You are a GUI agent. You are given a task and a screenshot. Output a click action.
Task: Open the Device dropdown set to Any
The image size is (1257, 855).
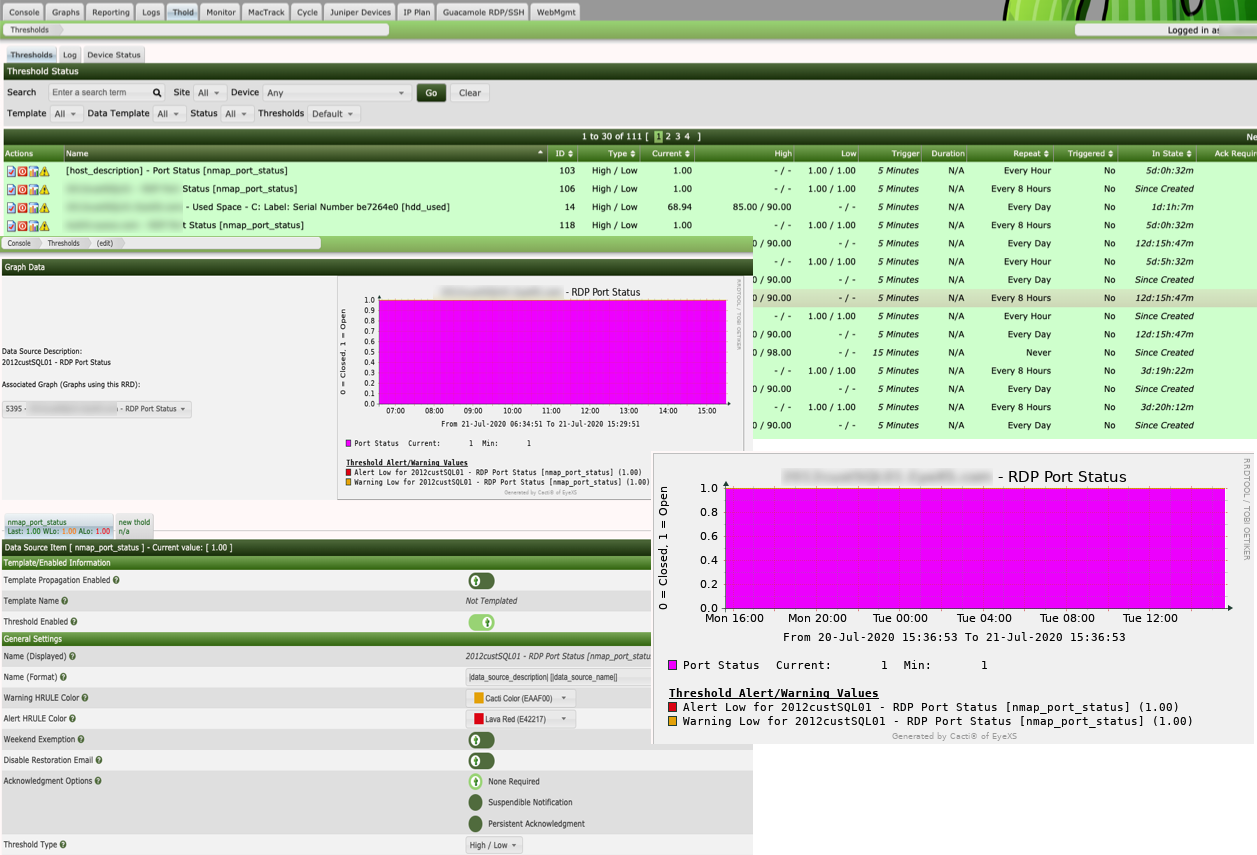[x=337, y=93]
